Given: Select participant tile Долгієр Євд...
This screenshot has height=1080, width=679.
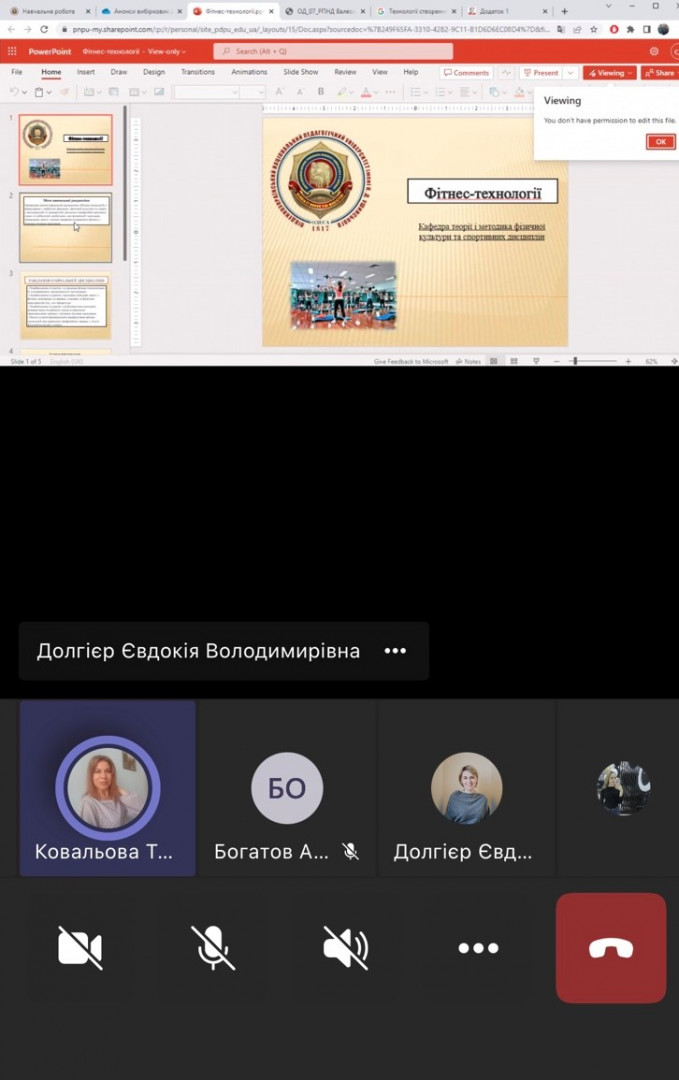Looking at the screenshot, I should coord(466,788).
